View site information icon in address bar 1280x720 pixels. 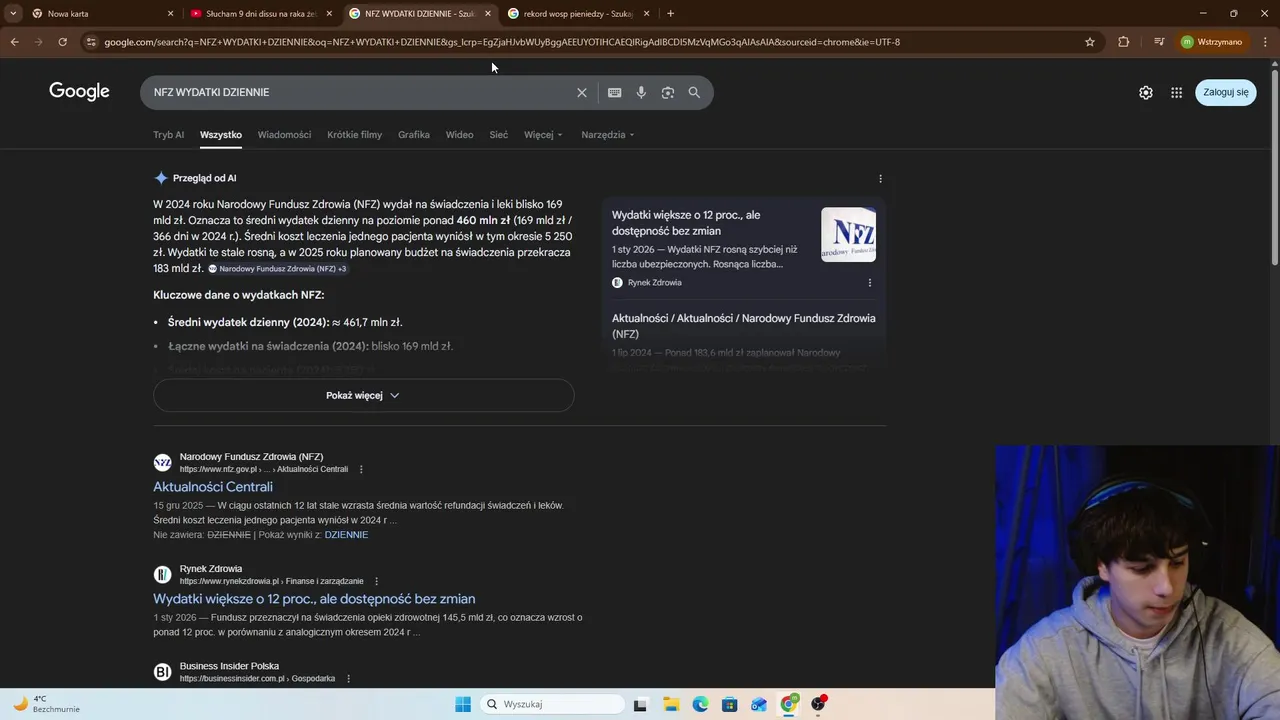pos(91,42)
